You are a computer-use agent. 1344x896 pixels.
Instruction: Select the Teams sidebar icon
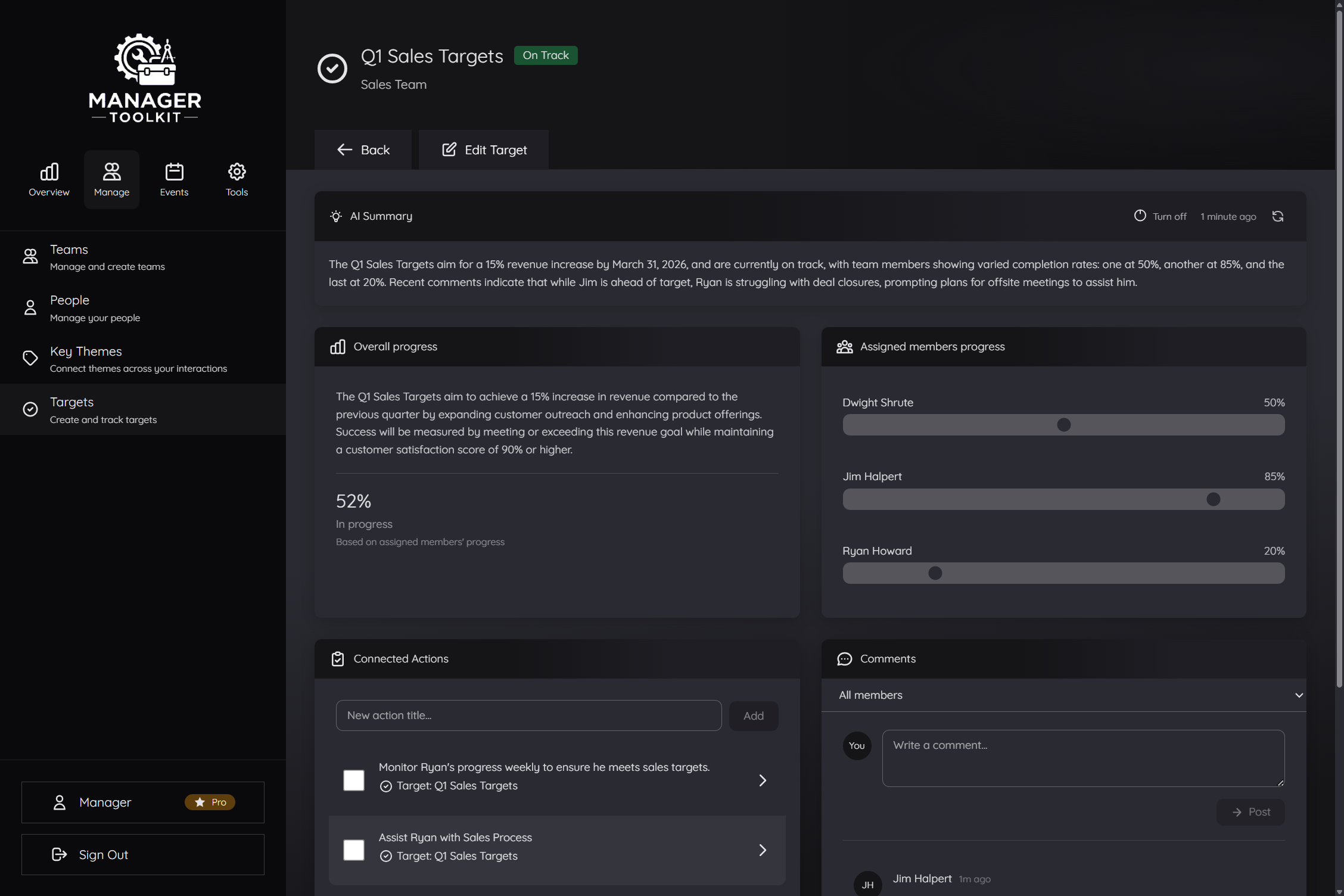click(30, 256)
